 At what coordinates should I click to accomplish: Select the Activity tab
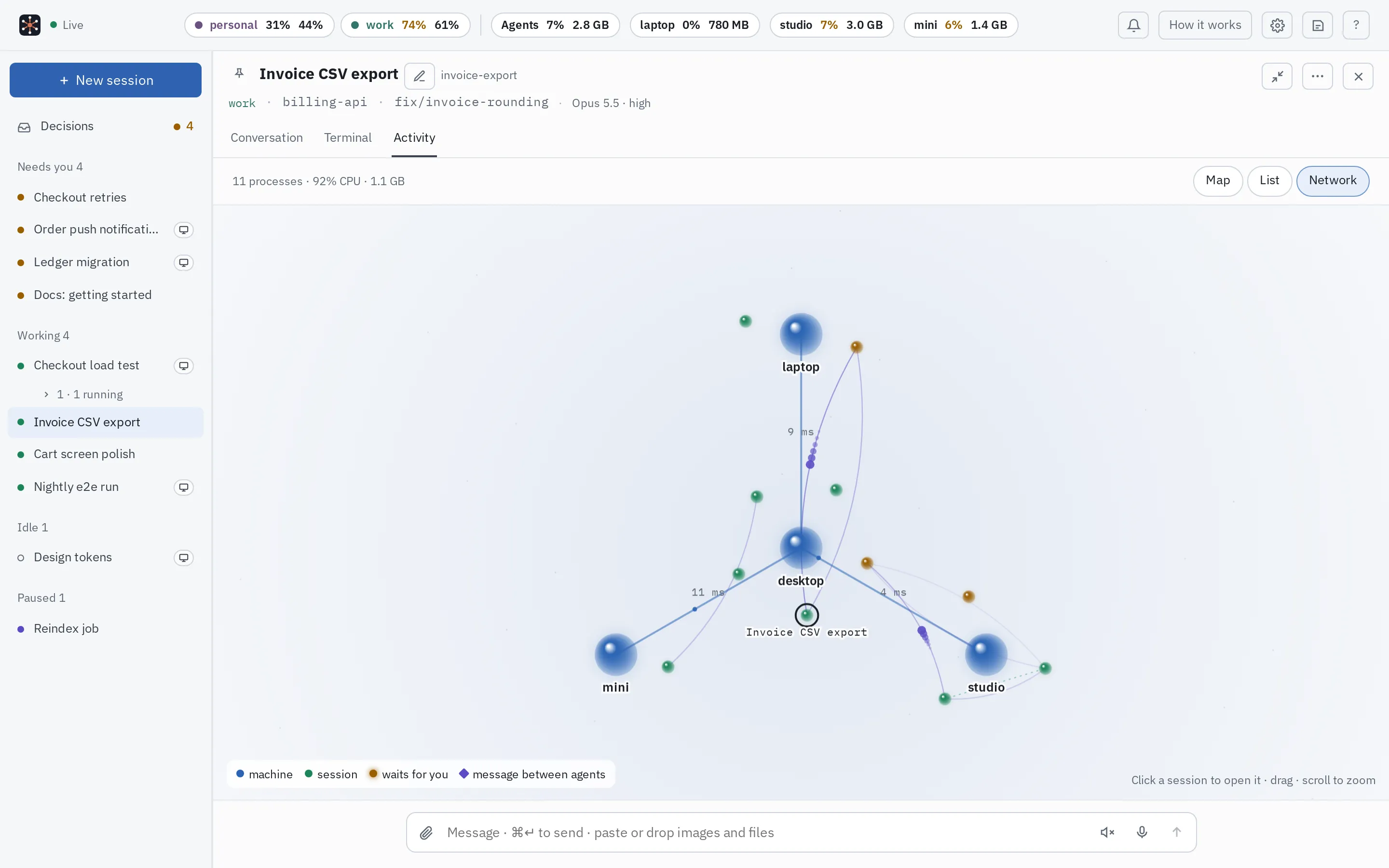point(414,138)
